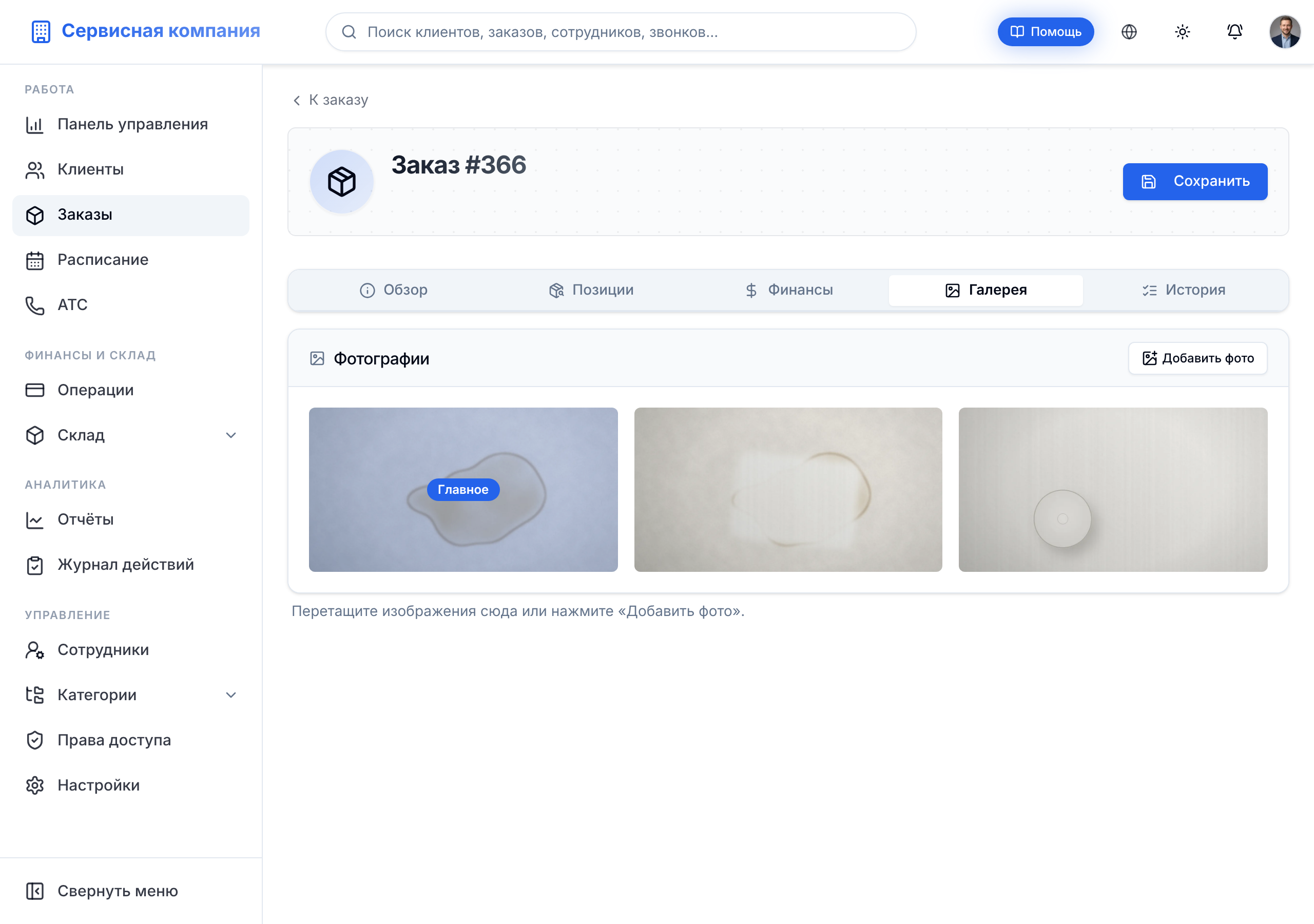Toggle light/dark theme sun icon
Screen dimensions: 1314x924
tap(1183, 32)
